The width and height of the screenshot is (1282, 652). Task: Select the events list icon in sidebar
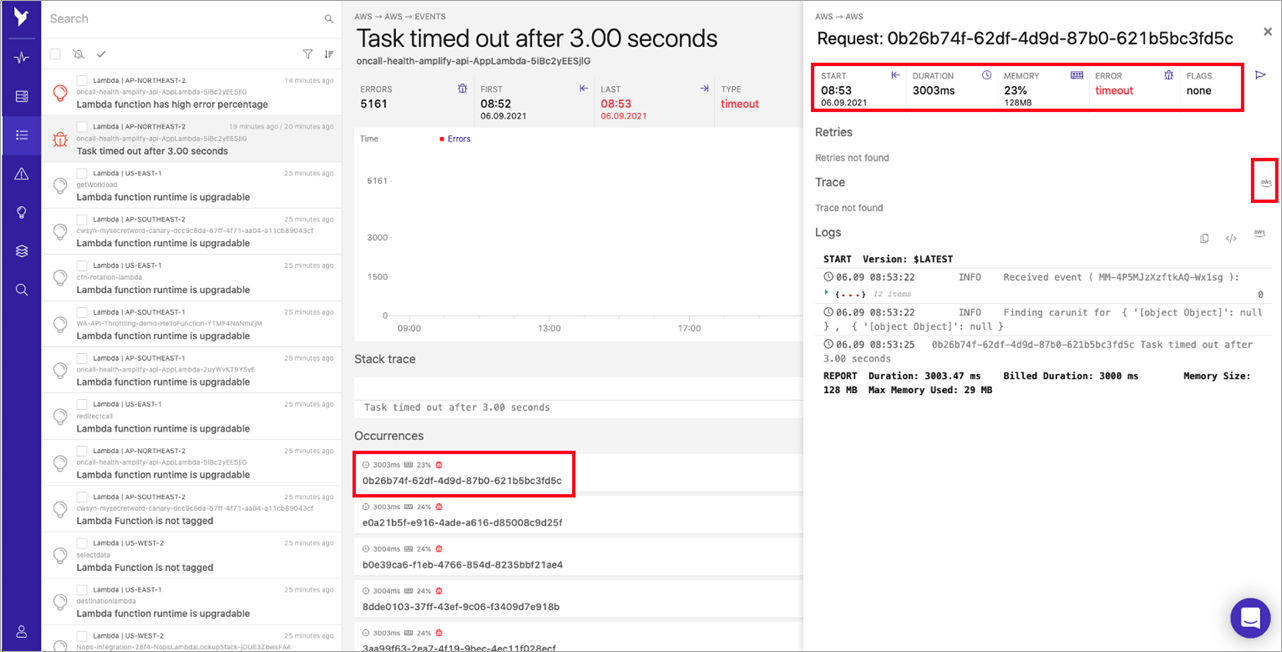click(20, 135)
